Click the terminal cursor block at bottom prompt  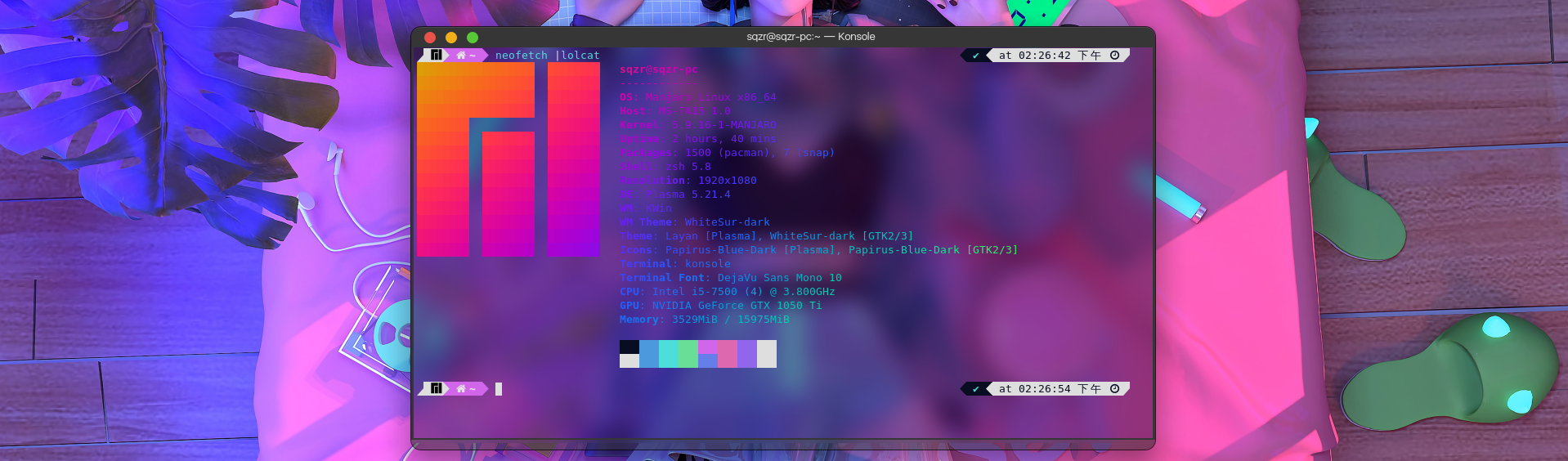click(499, 389)
